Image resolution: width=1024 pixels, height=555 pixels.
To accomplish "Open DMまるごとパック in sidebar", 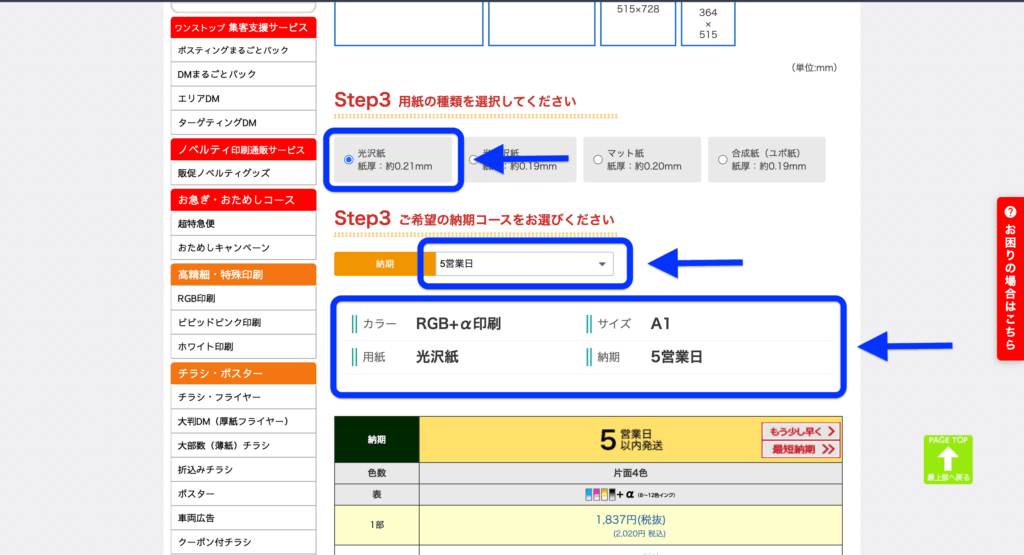I will point(243,74).
